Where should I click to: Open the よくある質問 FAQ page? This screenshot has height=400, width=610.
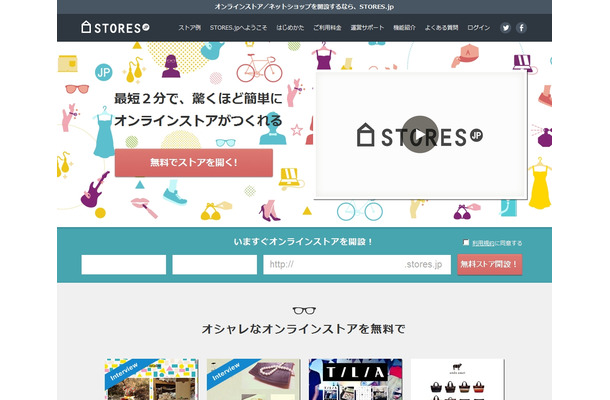(x=441, y=28)
